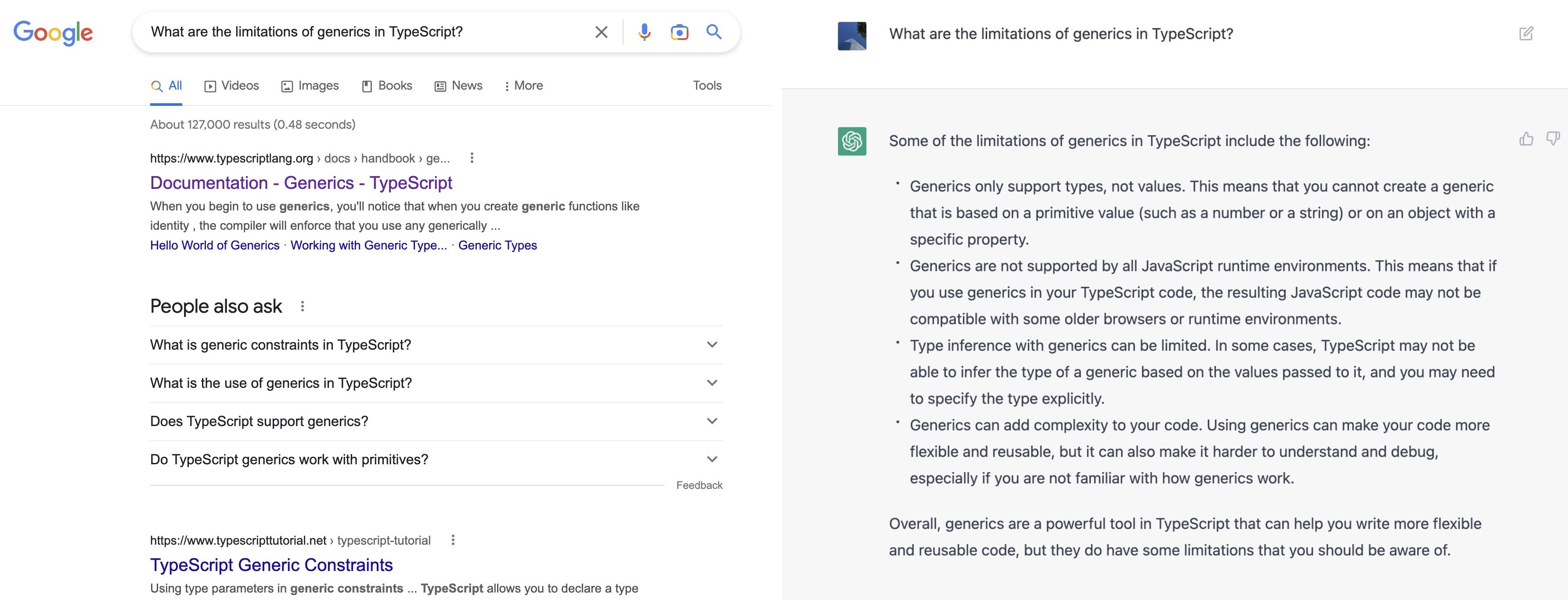Click the voice search microphone icon
Viewport: 1568px width, 600px height.
pos(644,33)
